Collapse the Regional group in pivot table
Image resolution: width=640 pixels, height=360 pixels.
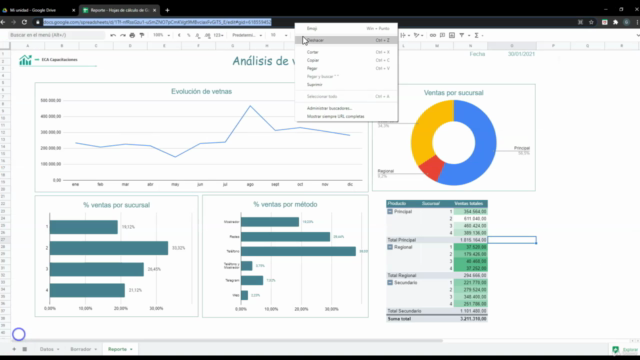click(390, 247)
